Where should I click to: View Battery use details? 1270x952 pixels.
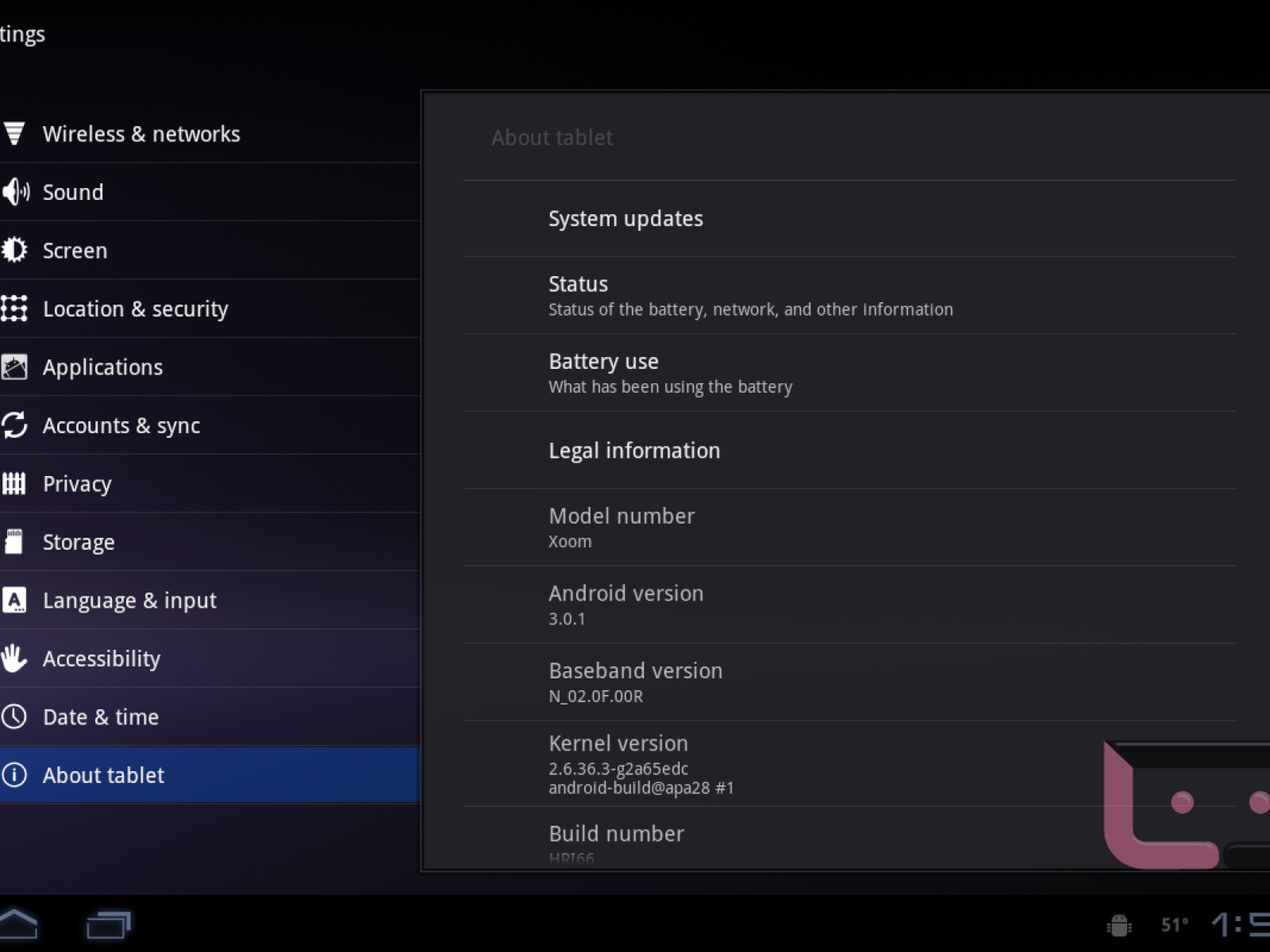point(670,372)
